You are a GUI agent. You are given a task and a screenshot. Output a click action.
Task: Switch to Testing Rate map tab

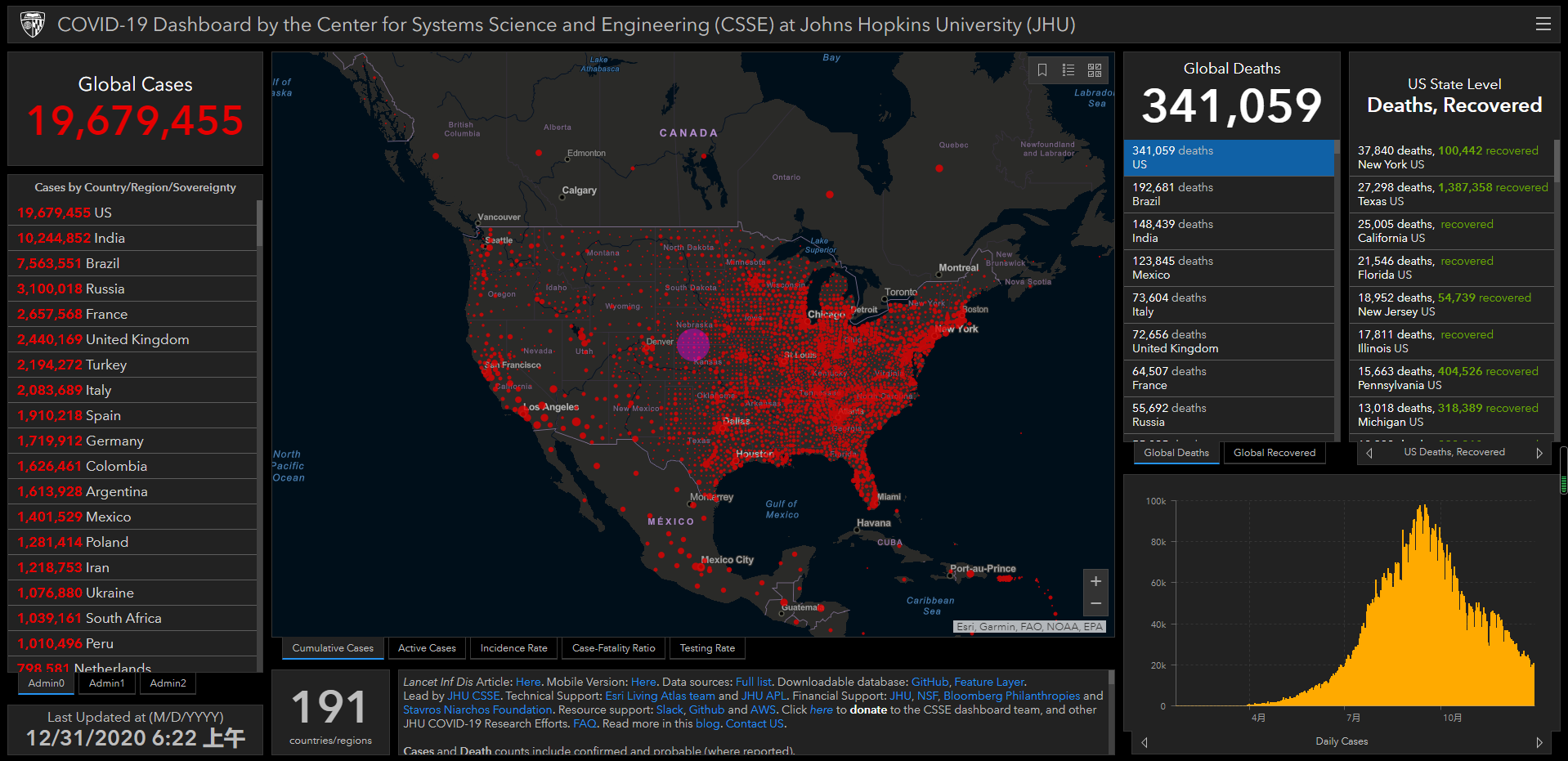click(x=707, y=648)
